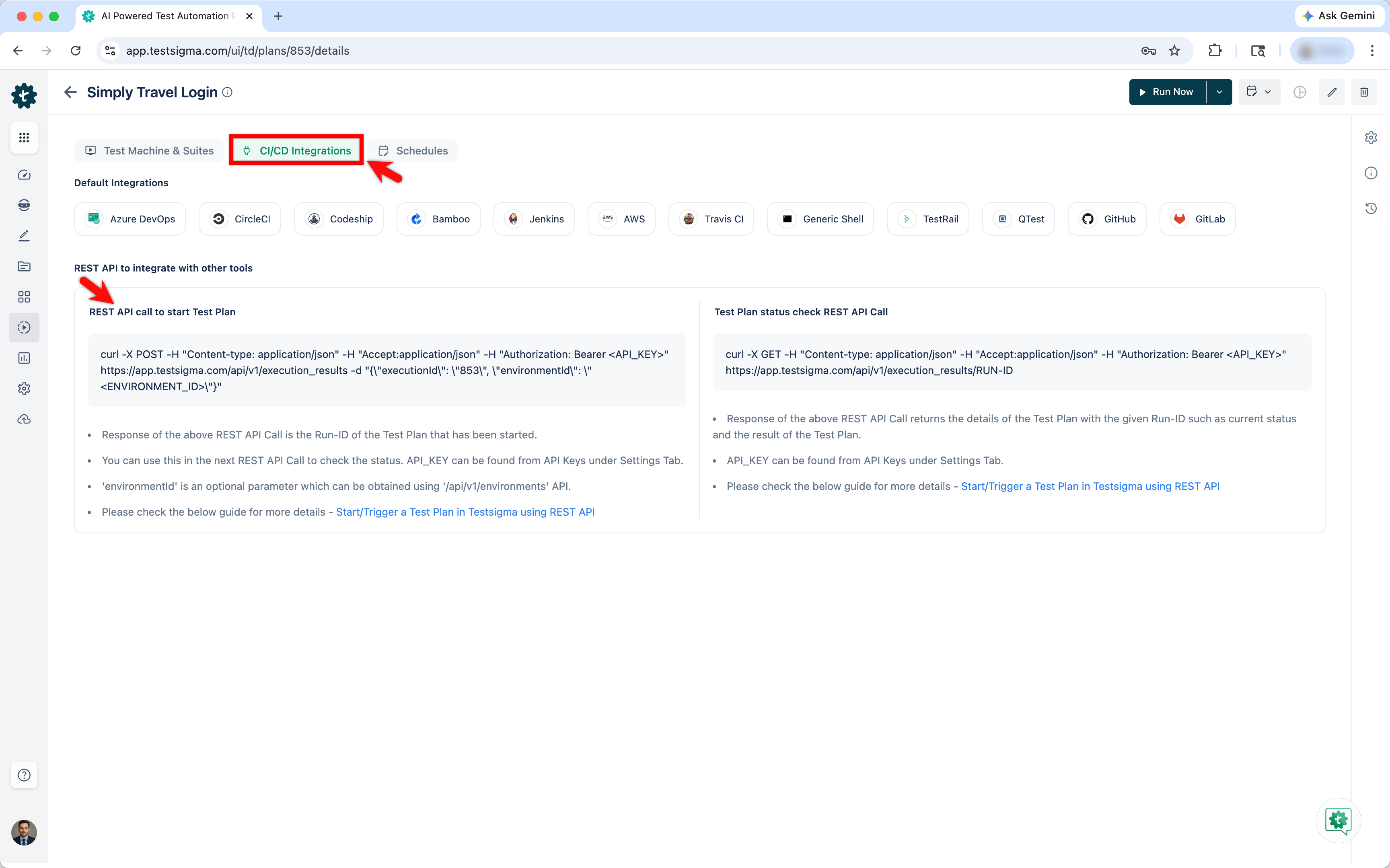Click Ask Gemini button

[1339, 16]
